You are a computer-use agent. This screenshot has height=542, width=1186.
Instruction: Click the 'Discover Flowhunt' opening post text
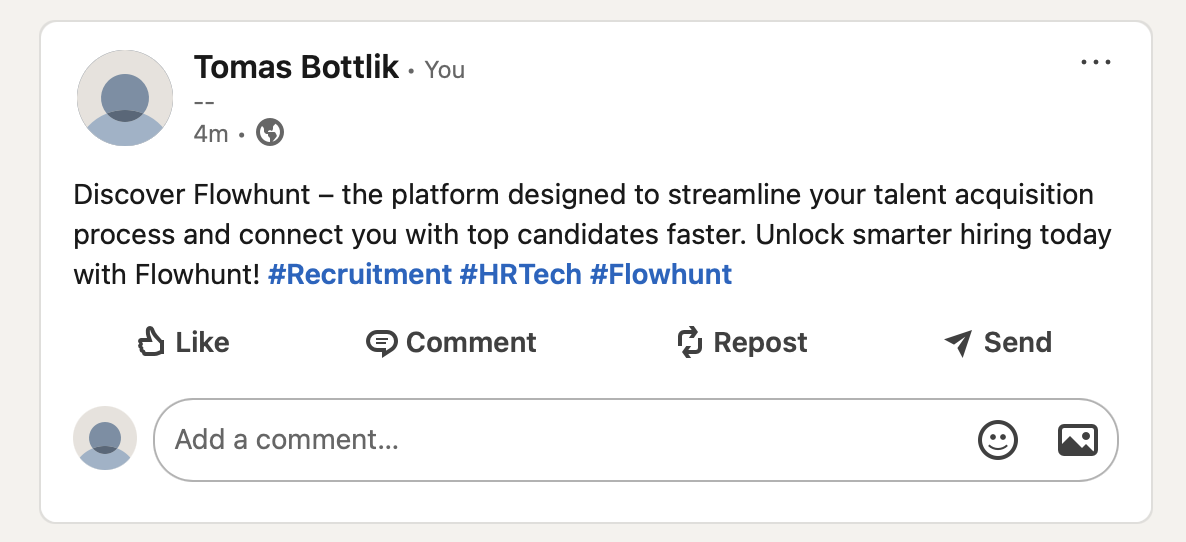(188, 194)
